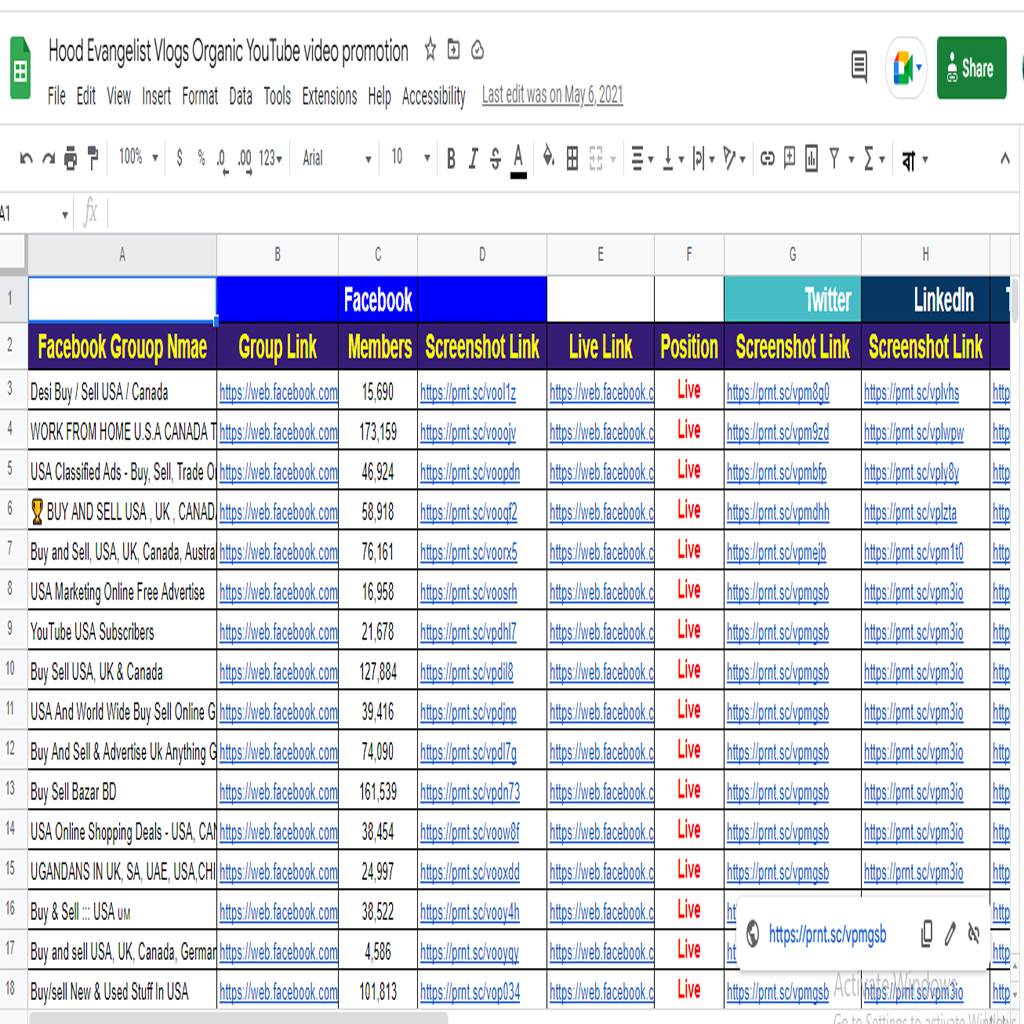Star the document
Image resolution: width=1024 pixels, height=1024 pixels.
(430, 50)
